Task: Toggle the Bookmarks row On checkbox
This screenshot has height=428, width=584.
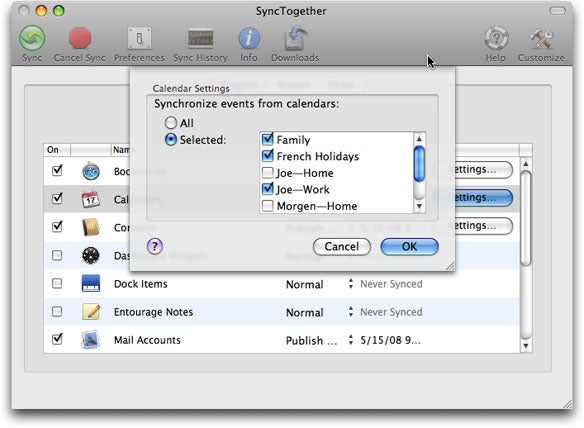Action: pyautogui.click(x=57, y=171)
